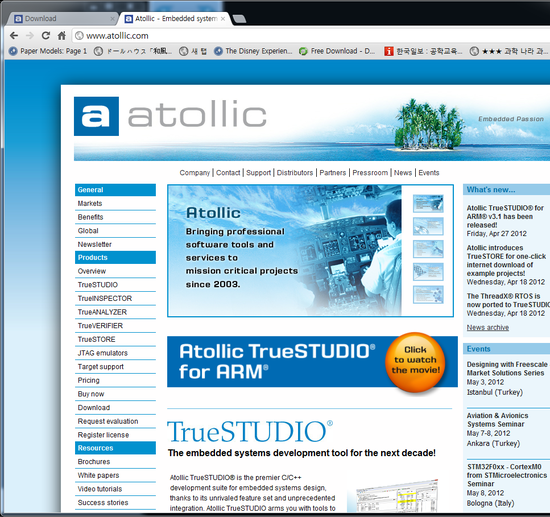Open the TrueSTORE one-click download news item
Screen dimensions: 550x517
(506, 265)
